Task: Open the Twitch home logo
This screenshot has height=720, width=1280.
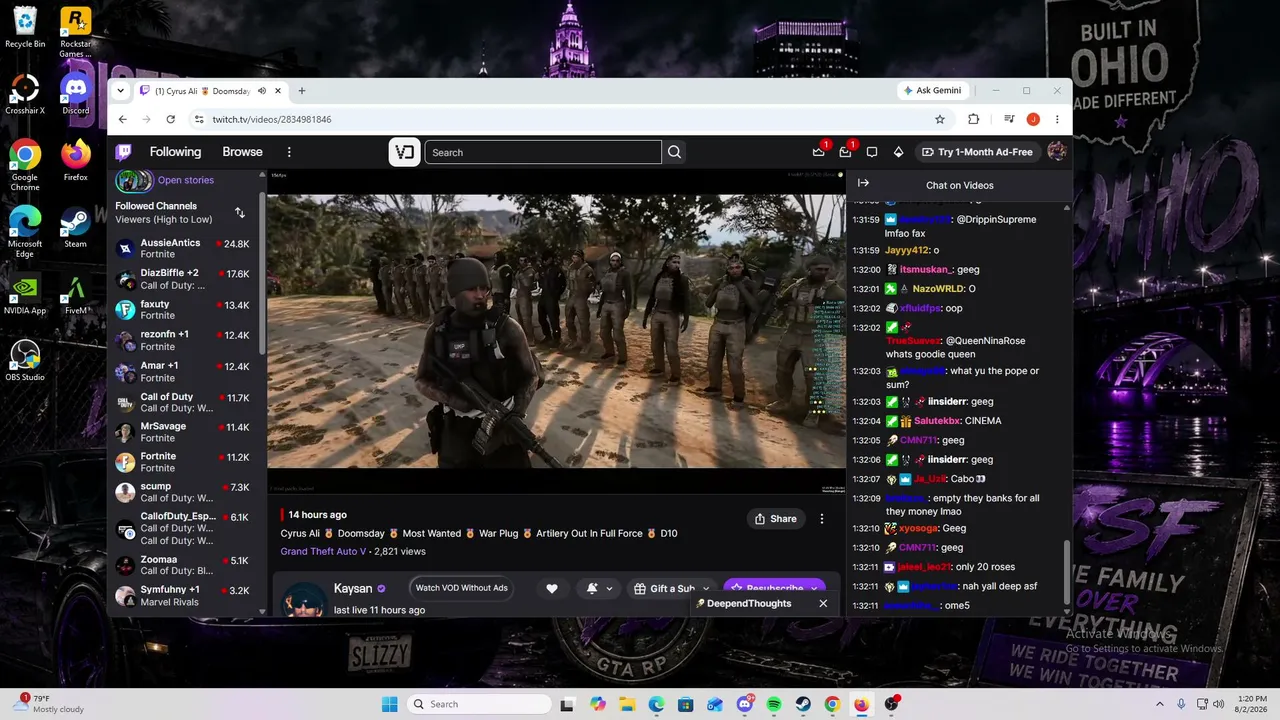Action: point(123,152)
